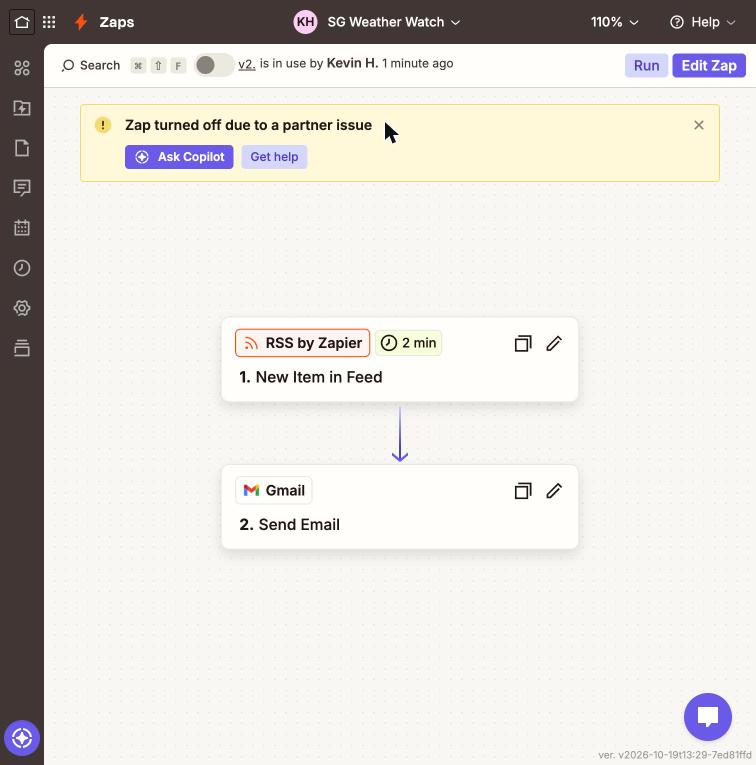Click the banner title about partner issue

coord(248,125)
